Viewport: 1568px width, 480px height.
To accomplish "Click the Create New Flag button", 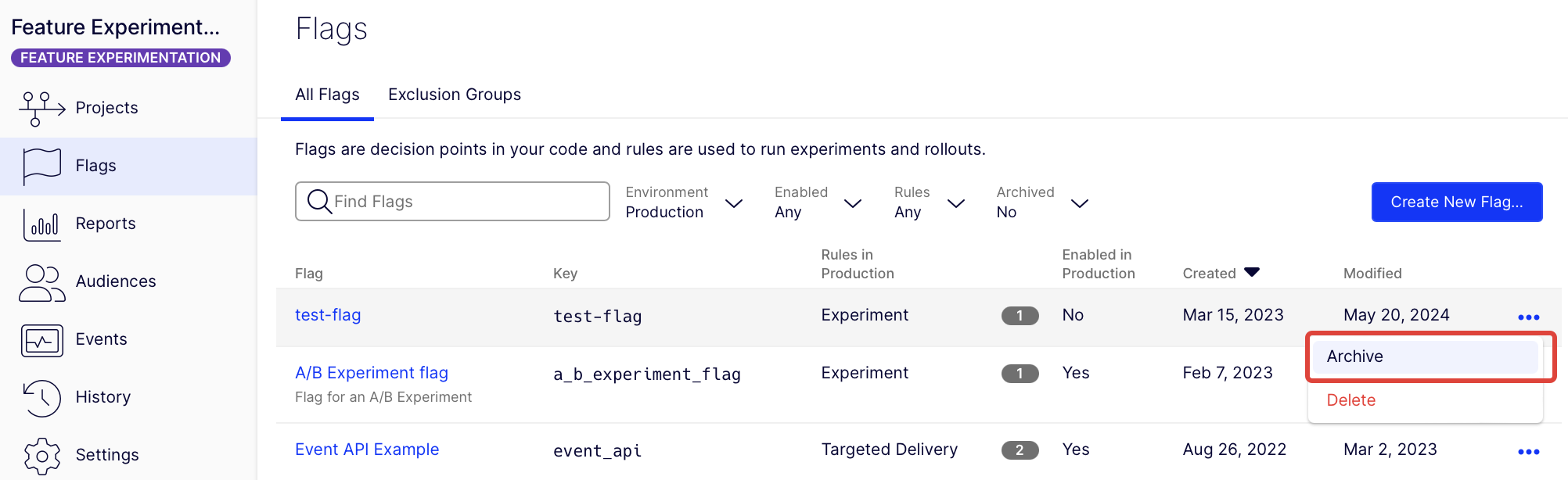I will click(x=1456, y=202).
